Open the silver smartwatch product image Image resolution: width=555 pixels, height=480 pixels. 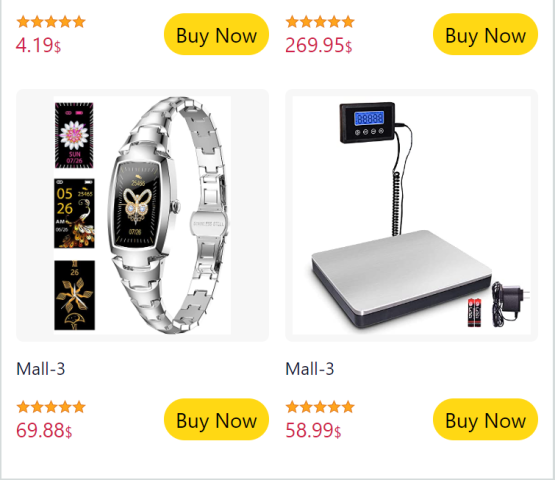[x=142, y=215]
